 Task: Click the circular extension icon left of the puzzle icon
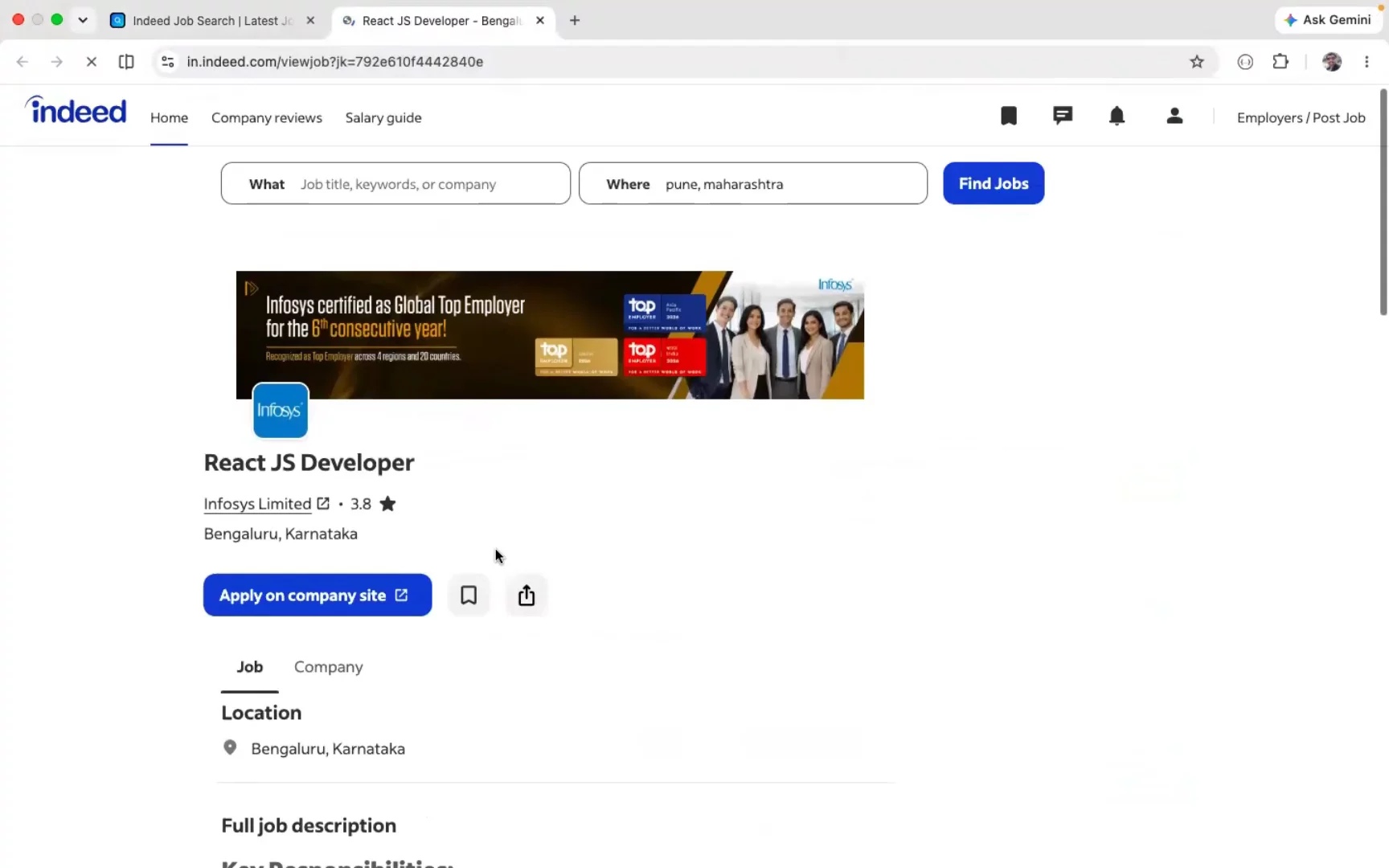(x=1245, y=62)
